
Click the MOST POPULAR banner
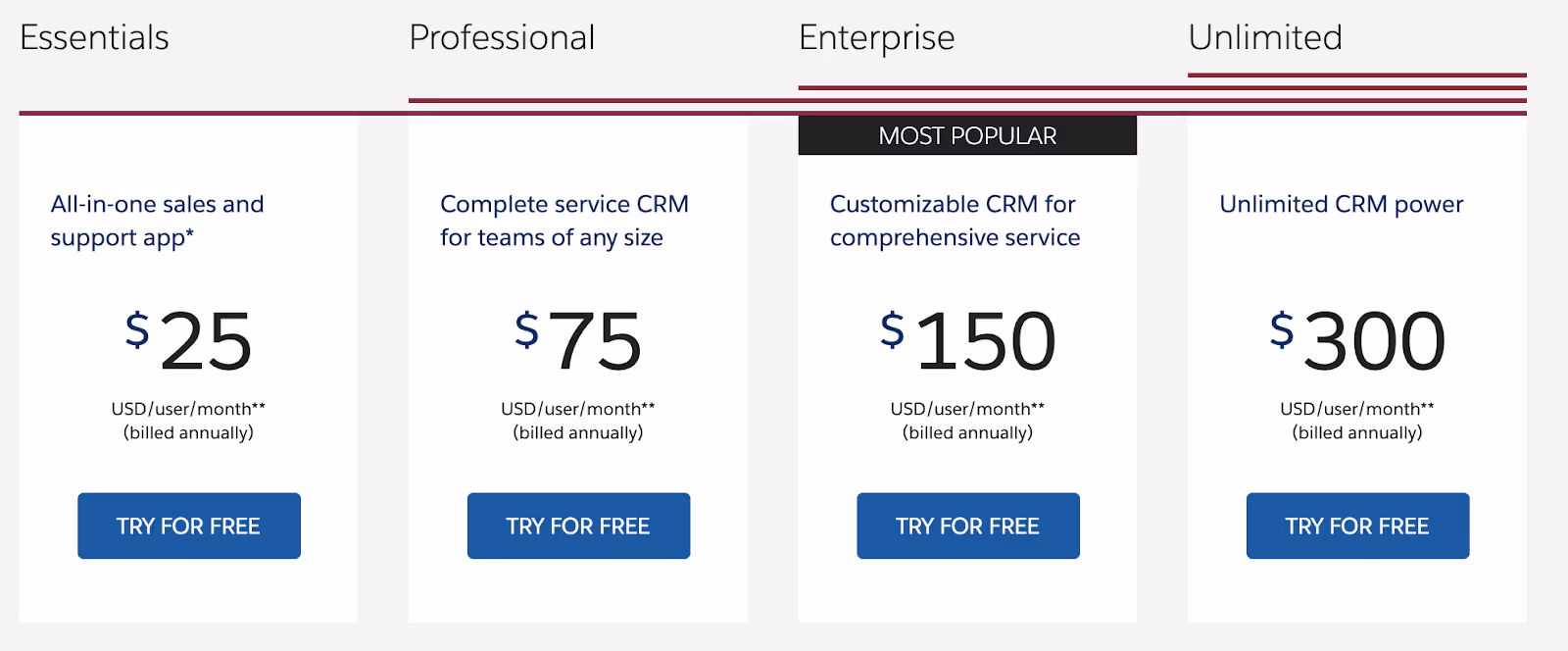[967, 135]
